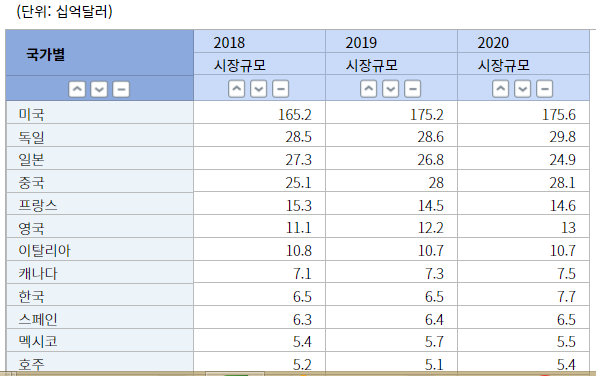Select the 2018 year header

coord(260,41)
